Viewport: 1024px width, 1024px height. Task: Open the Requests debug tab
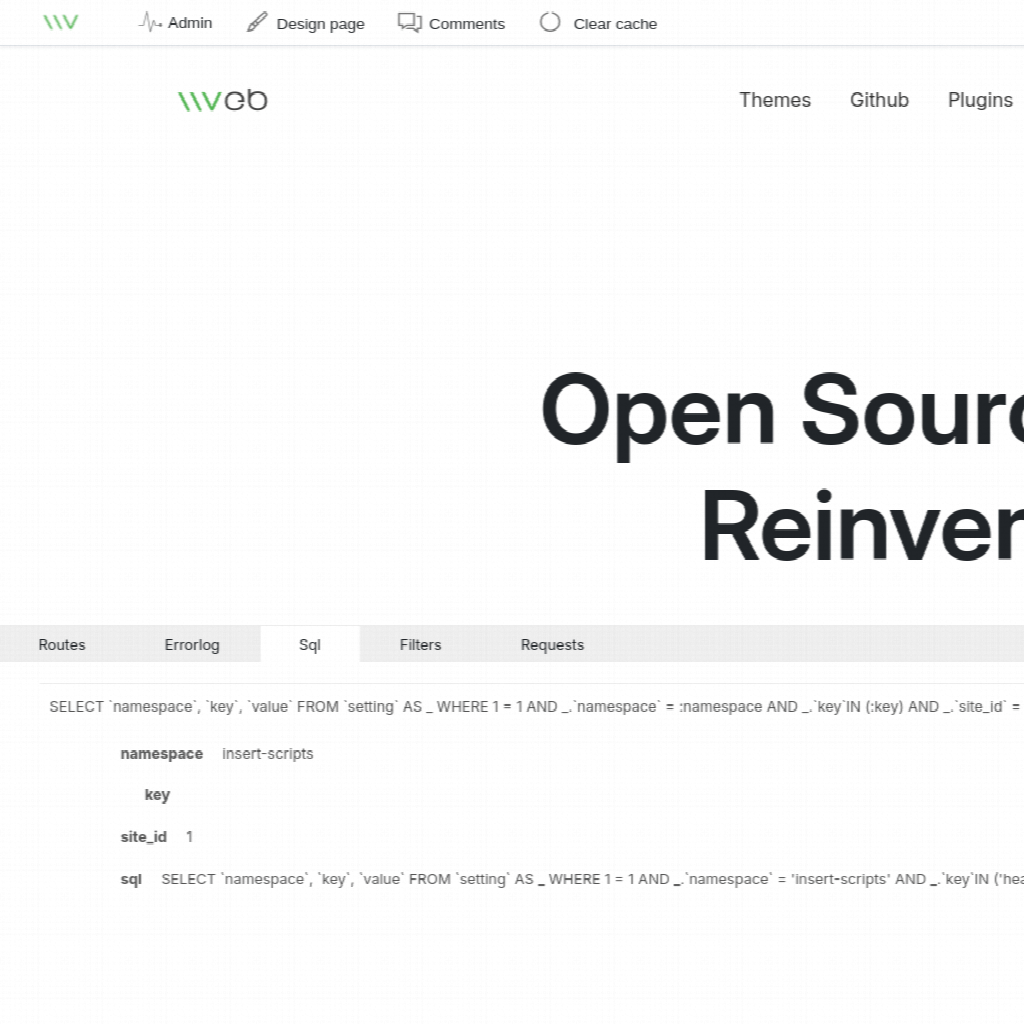(x=552, y=645)
